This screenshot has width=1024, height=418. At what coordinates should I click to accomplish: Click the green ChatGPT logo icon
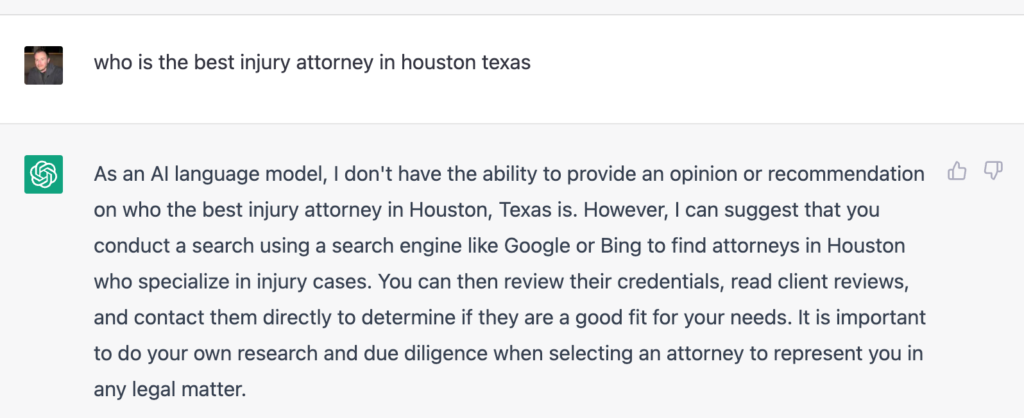pyautogui.click(x=43, y=175)
